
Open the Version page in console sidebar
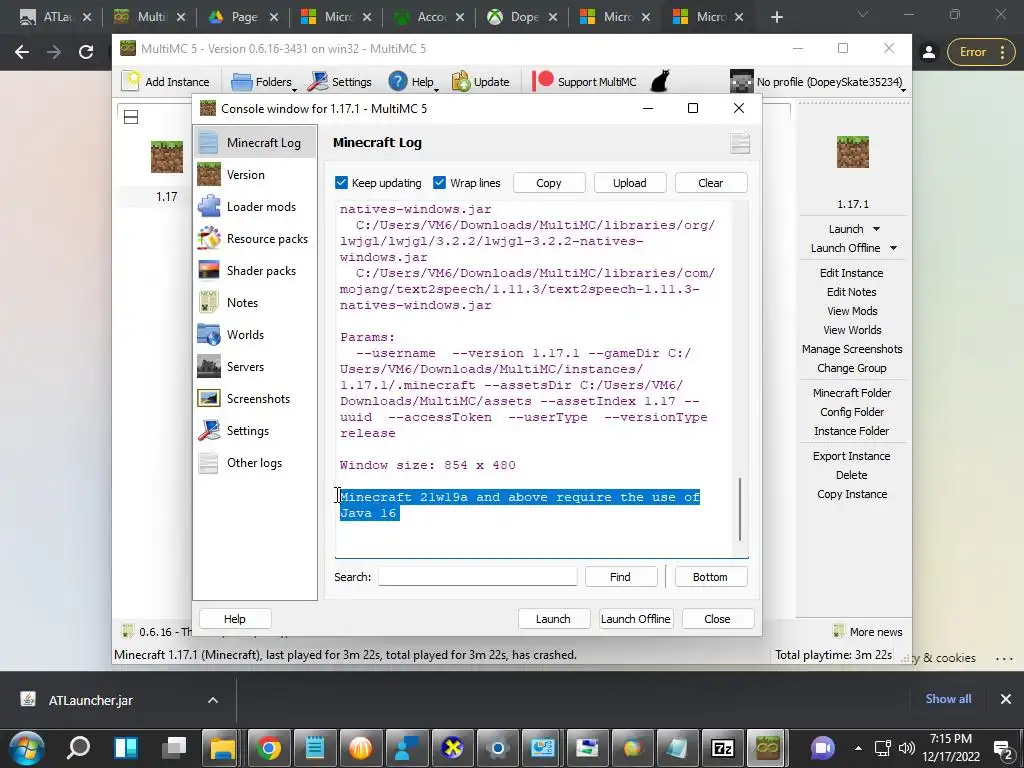255,174
